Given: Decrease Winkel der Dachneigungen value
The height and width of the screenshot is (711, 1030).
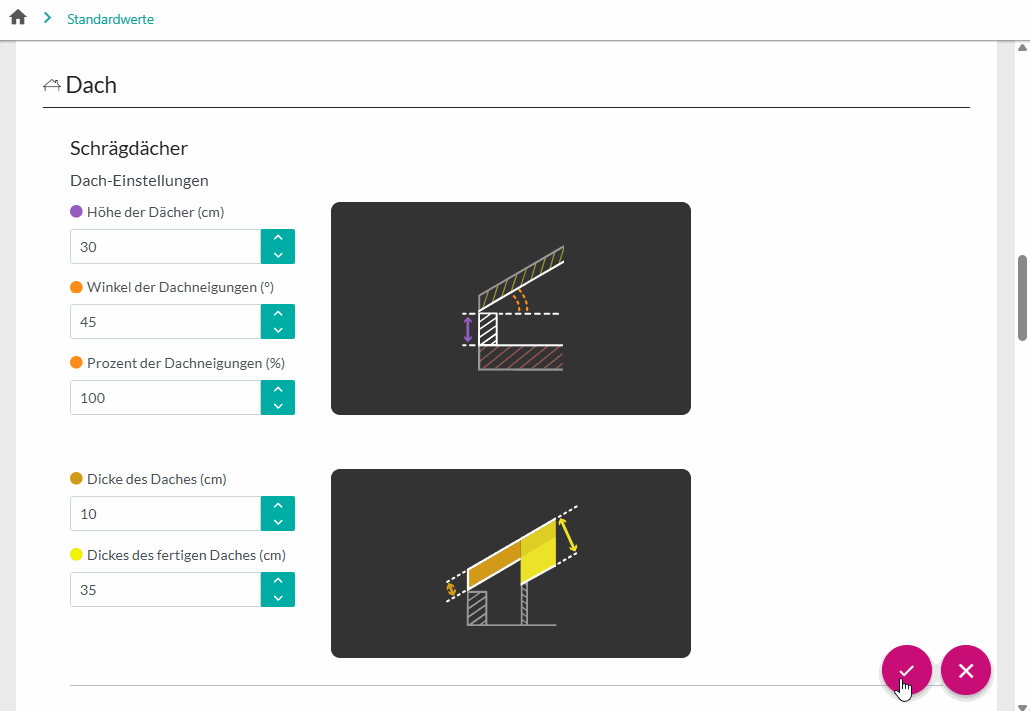Looking at the screenshot, I should tap(278, 330).
